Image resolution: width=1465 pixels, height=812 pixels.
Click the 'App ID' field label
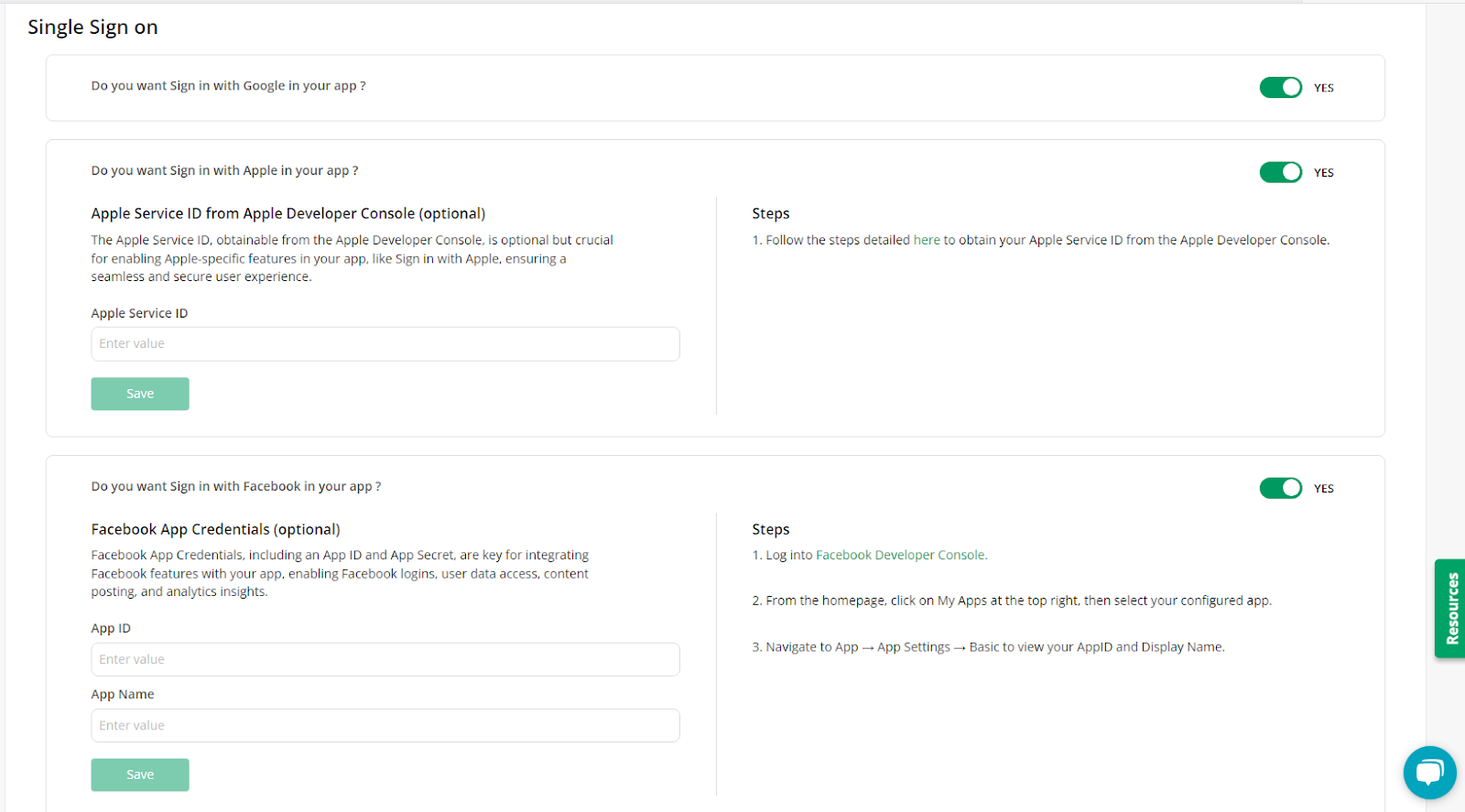(111, 629)
